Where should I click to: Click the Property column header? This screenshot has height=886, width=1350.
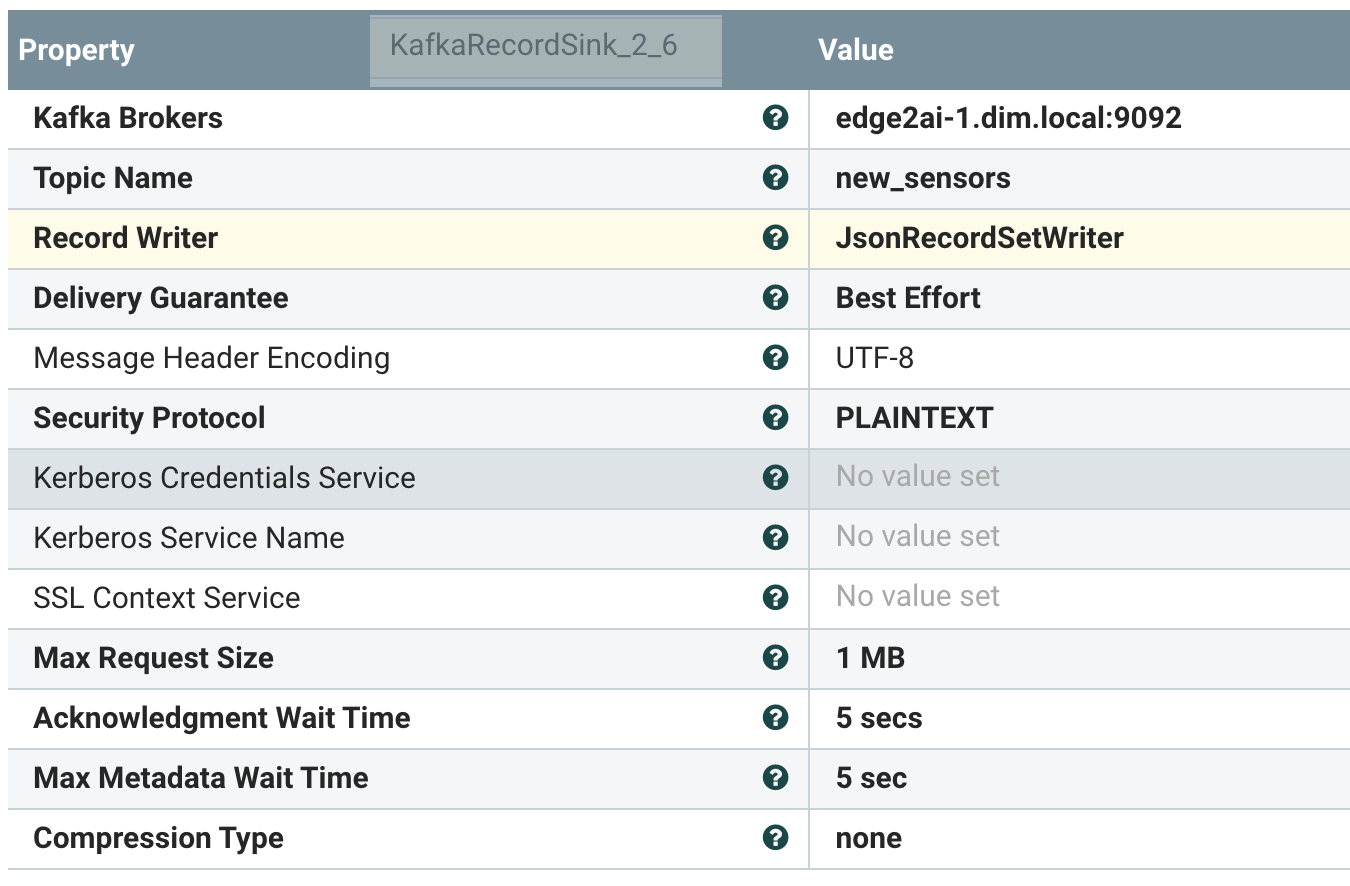pos(77,50)
